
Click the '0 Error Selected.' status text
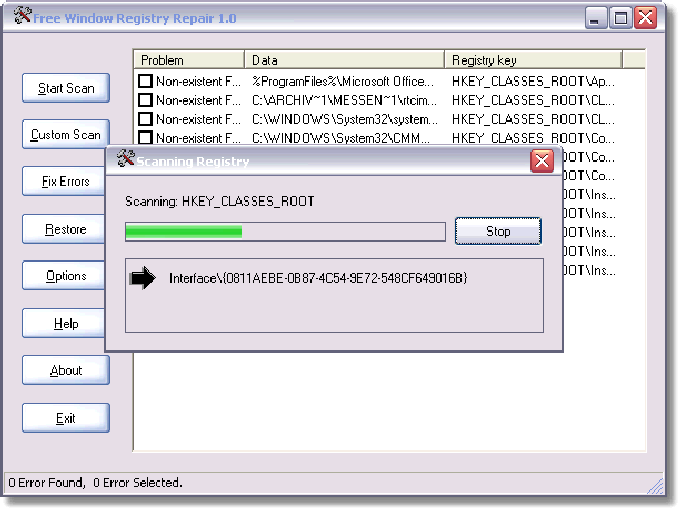pos(138,482)
